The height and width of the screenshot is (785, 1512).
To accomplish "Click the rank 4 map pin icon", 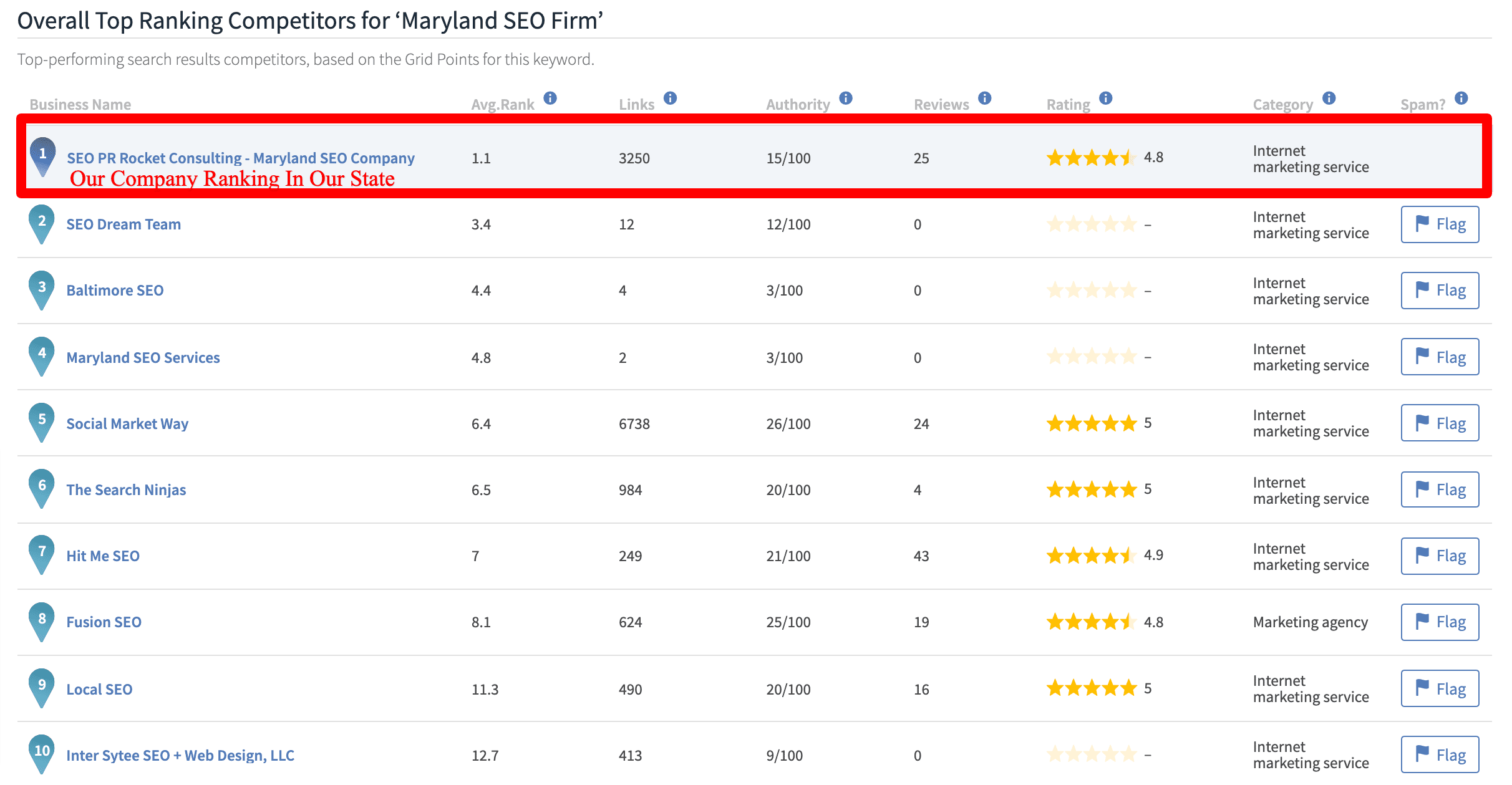I will click(42, 356).
